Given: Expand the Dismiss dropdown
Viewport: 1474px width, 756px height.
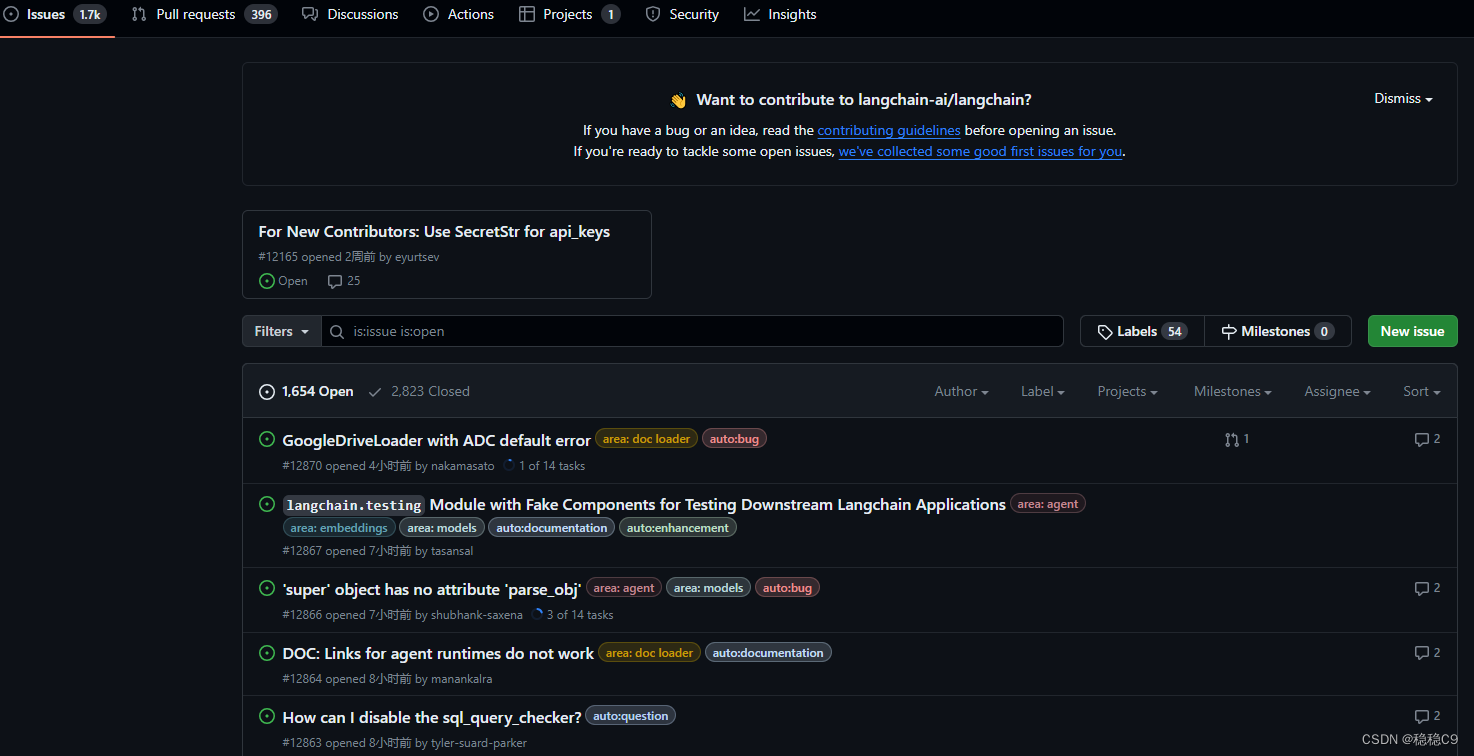Looking at the screenshot, I should [x=1403, y=99].
